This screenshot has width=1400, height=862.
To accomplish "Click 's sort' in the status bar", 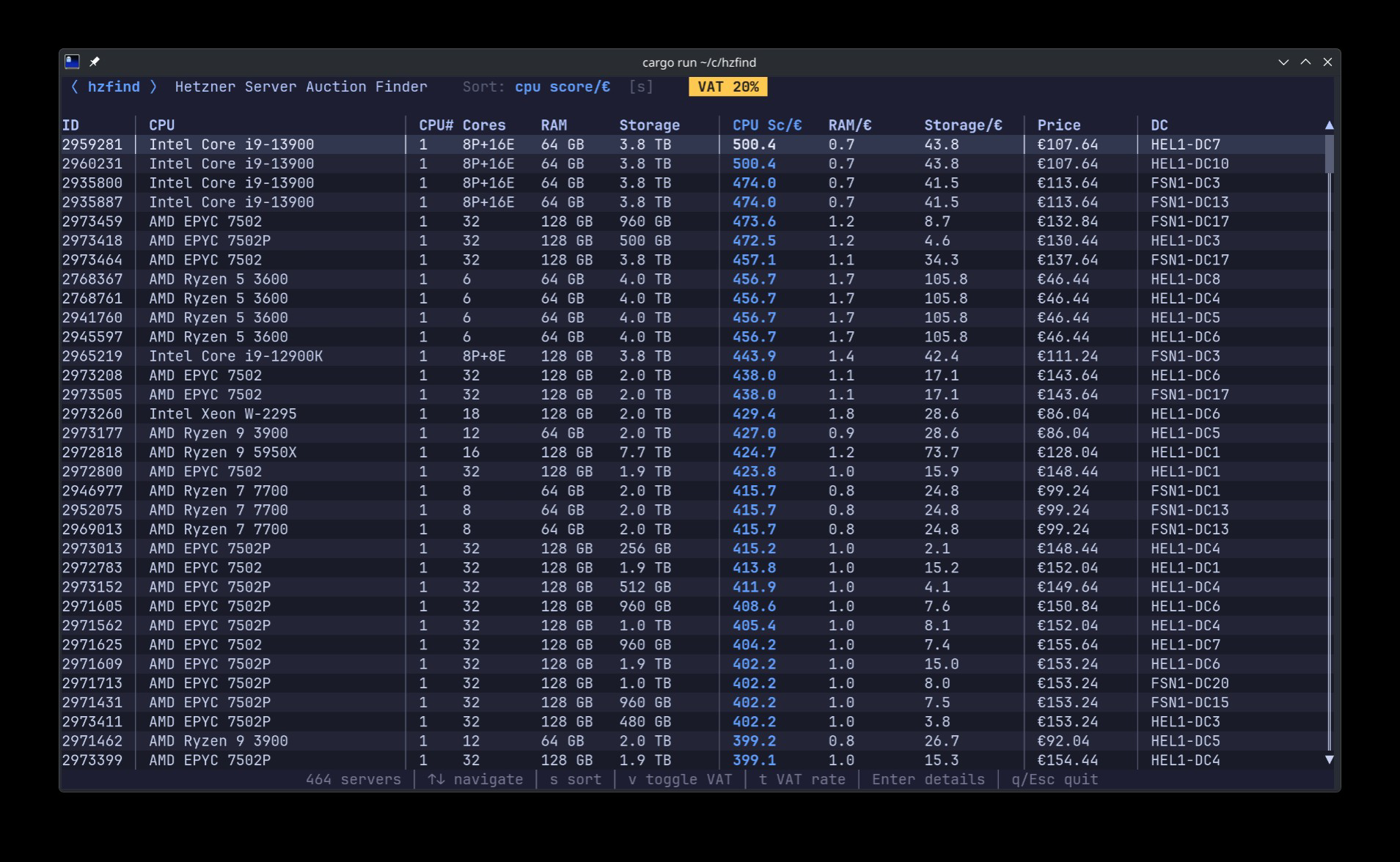I will pyautogui.click(x=576, y=779).
